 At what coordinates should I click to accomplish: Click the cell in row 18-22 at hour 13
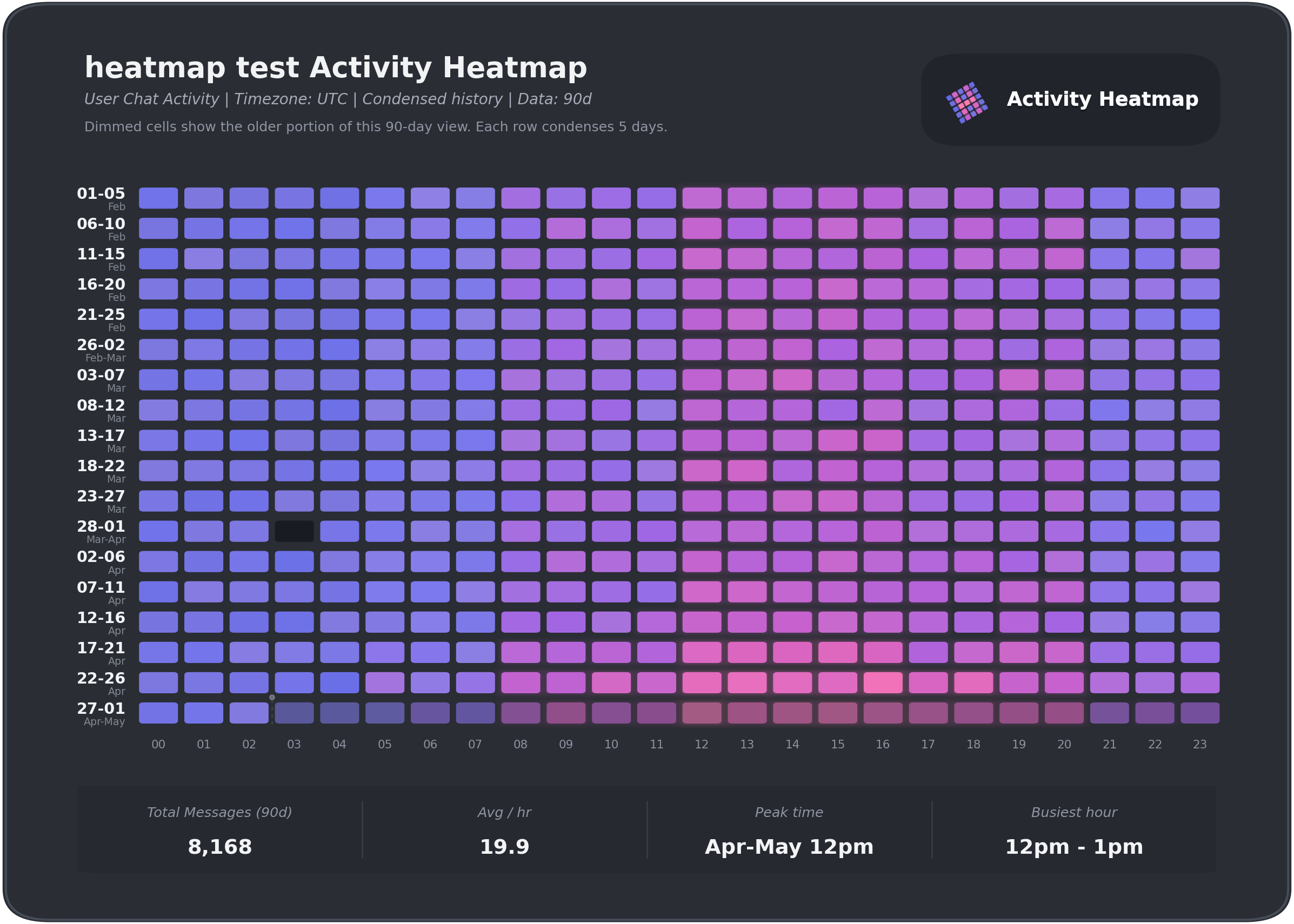coord(746,471)
